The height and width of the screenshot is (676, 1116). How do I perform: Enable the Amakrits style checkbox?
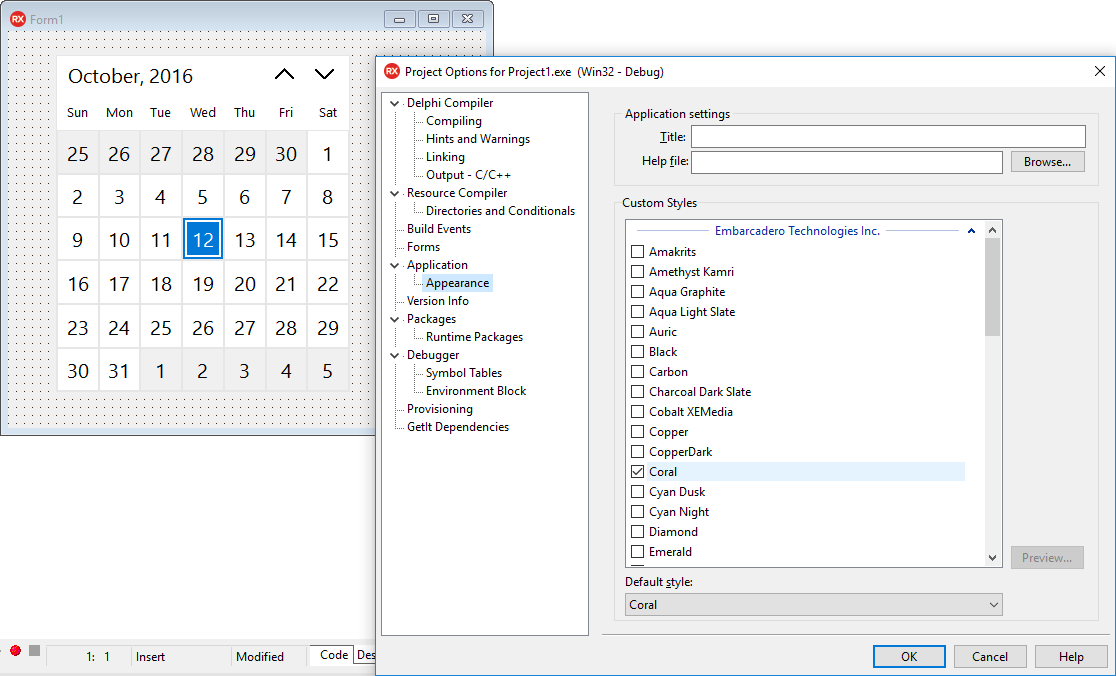[x=638, y=252]
